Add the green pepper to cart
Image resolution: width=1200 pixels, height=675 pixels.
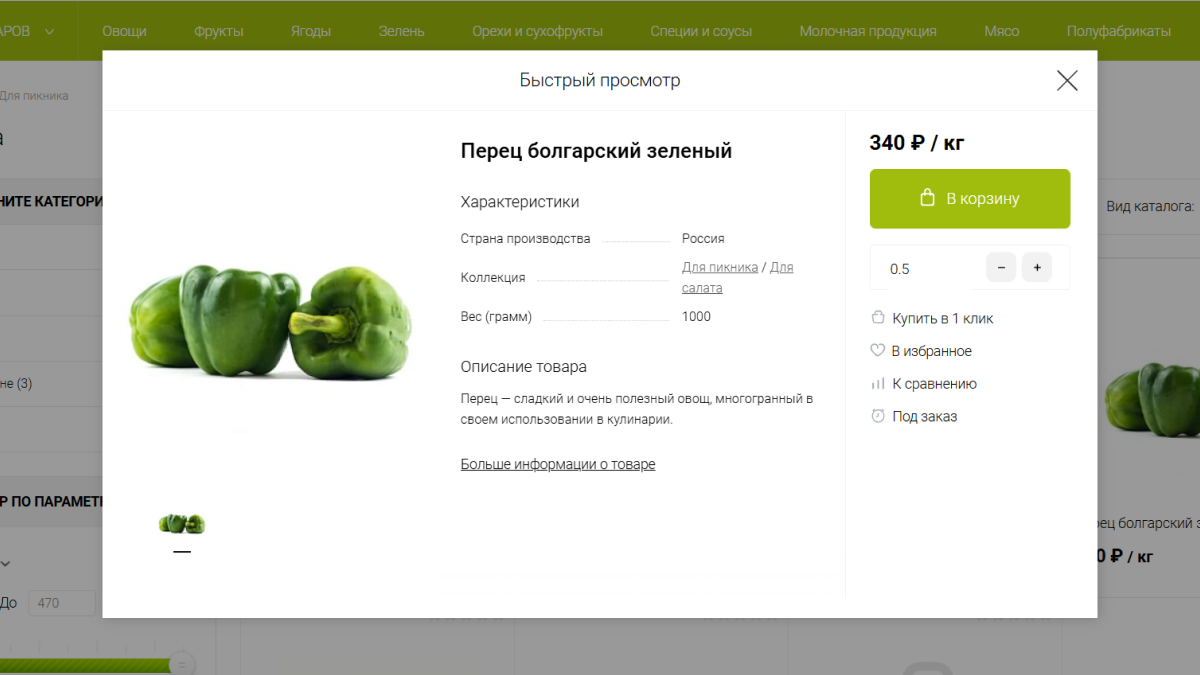(970, 198)
